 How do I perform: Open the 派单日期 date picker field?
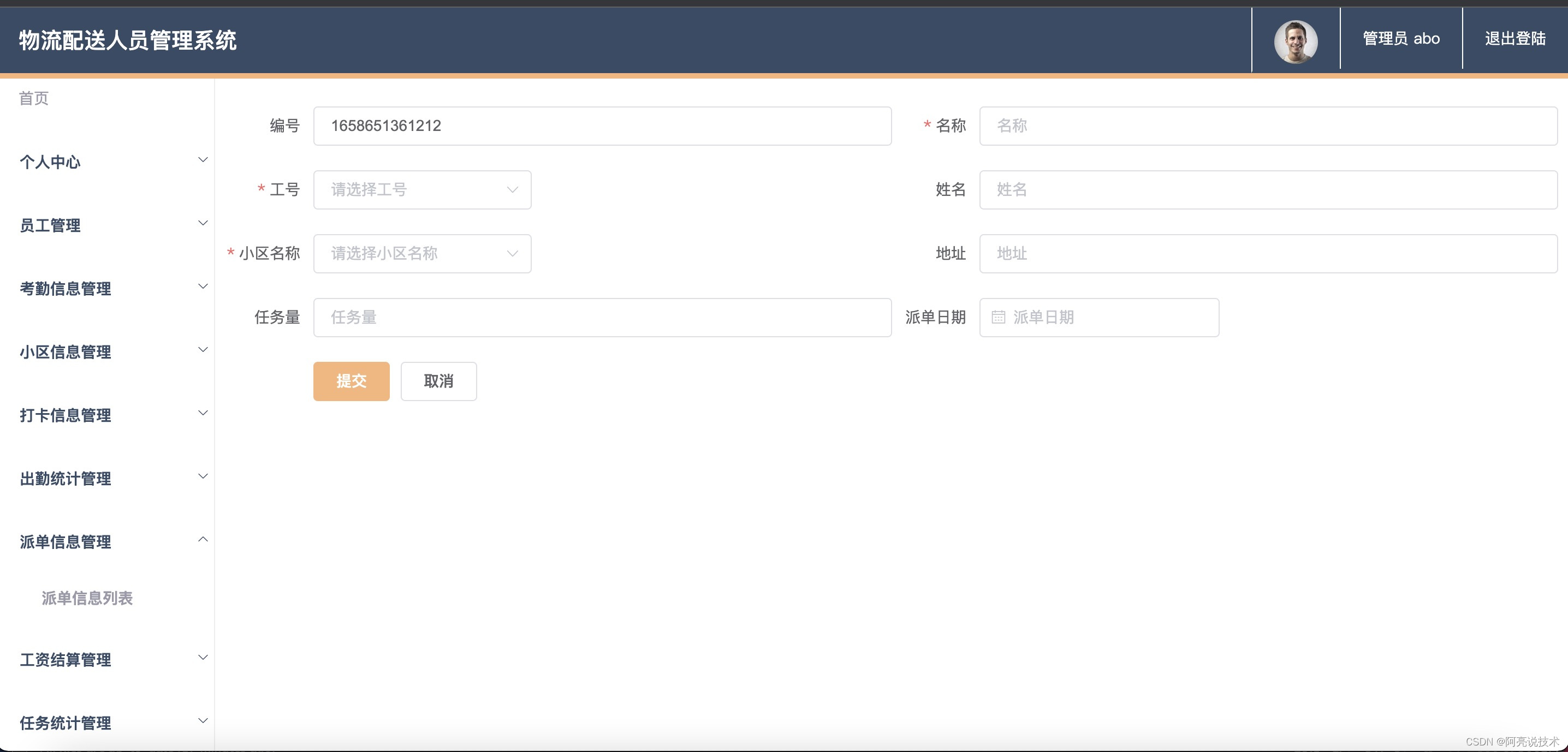click(1100, 318)
